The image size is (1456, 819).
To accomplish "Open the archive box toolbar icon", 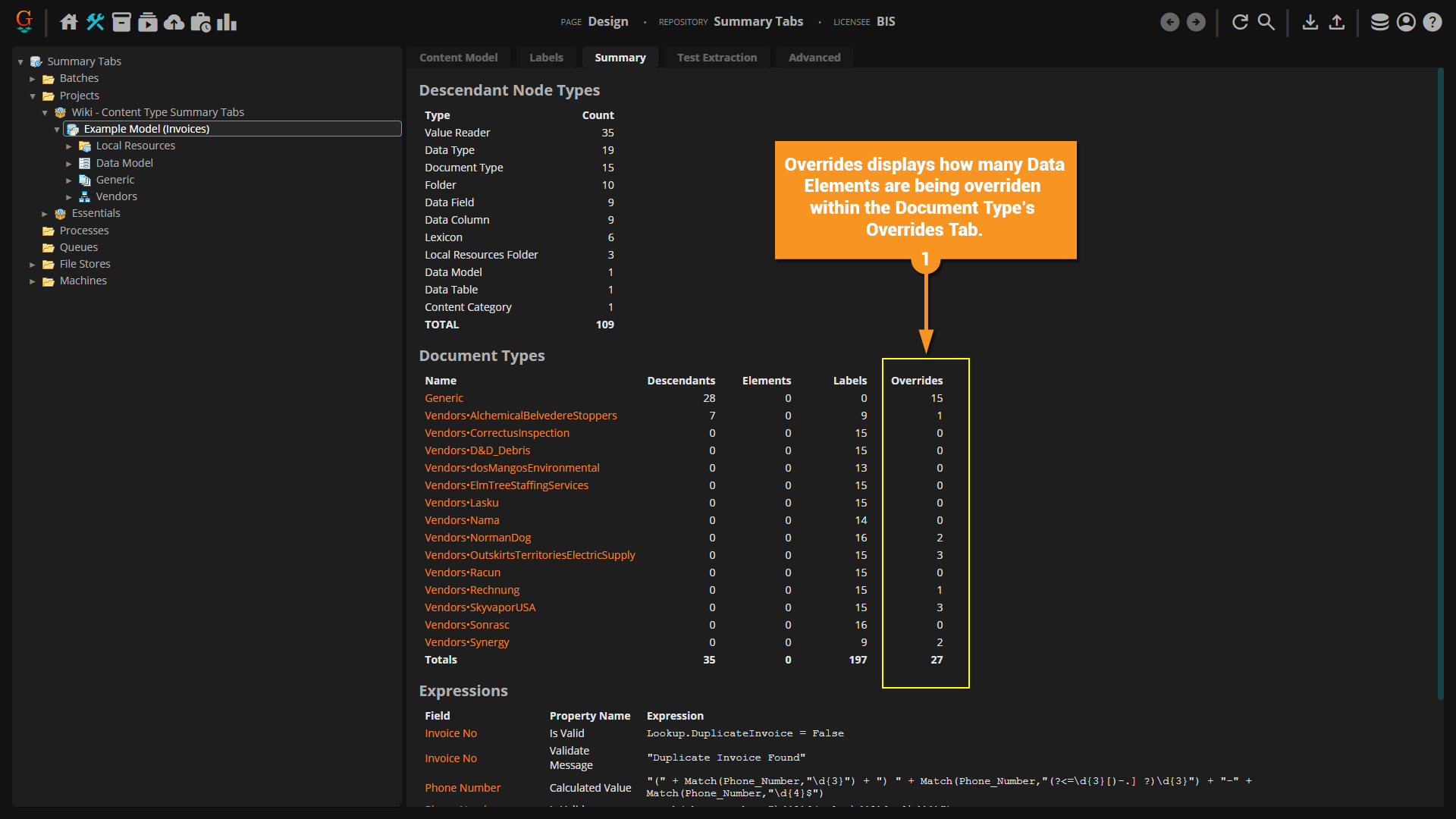I will tap(121, 22).
